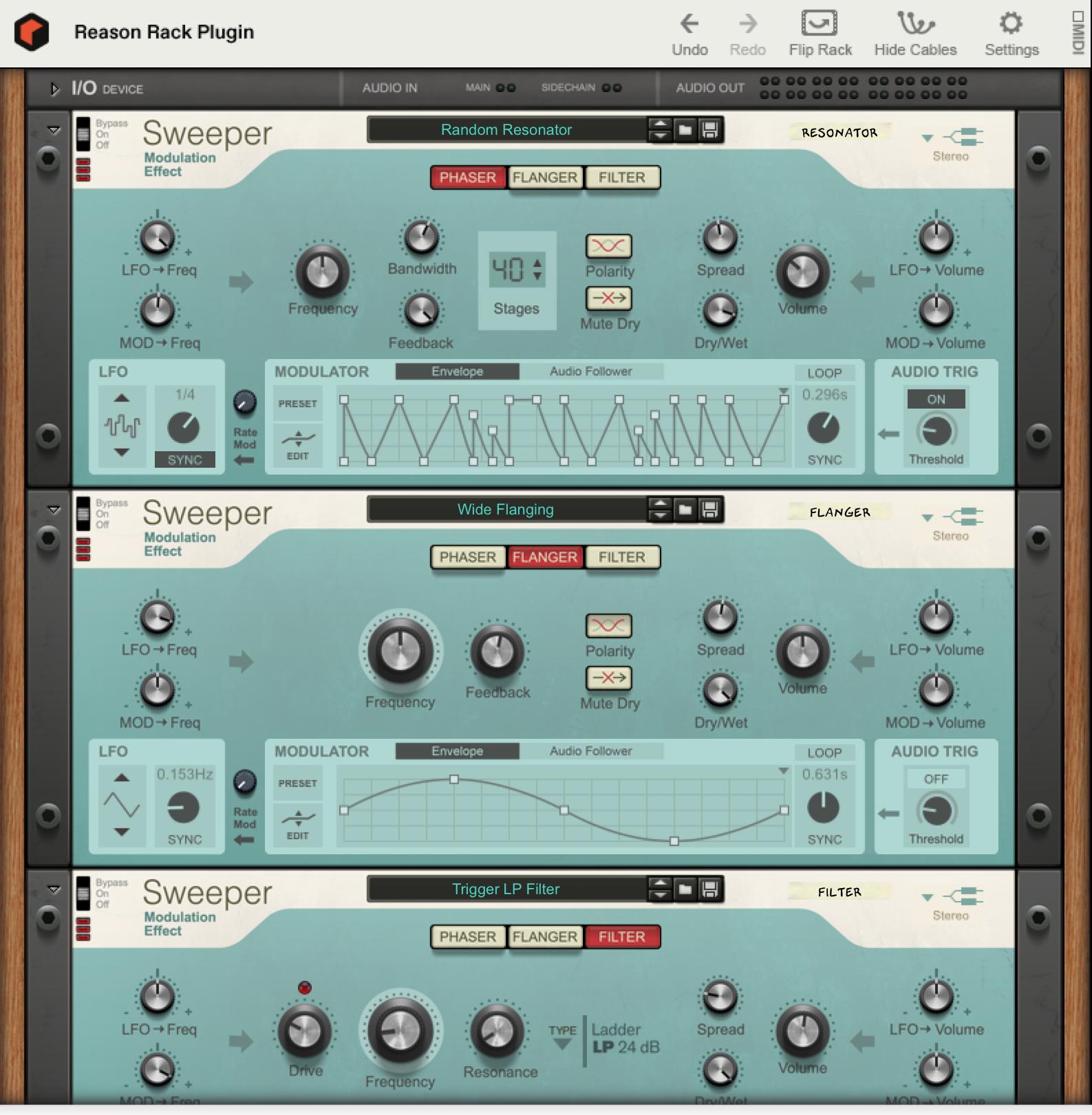Open Filter stereo mode dropdown arrow

[928, 898]
